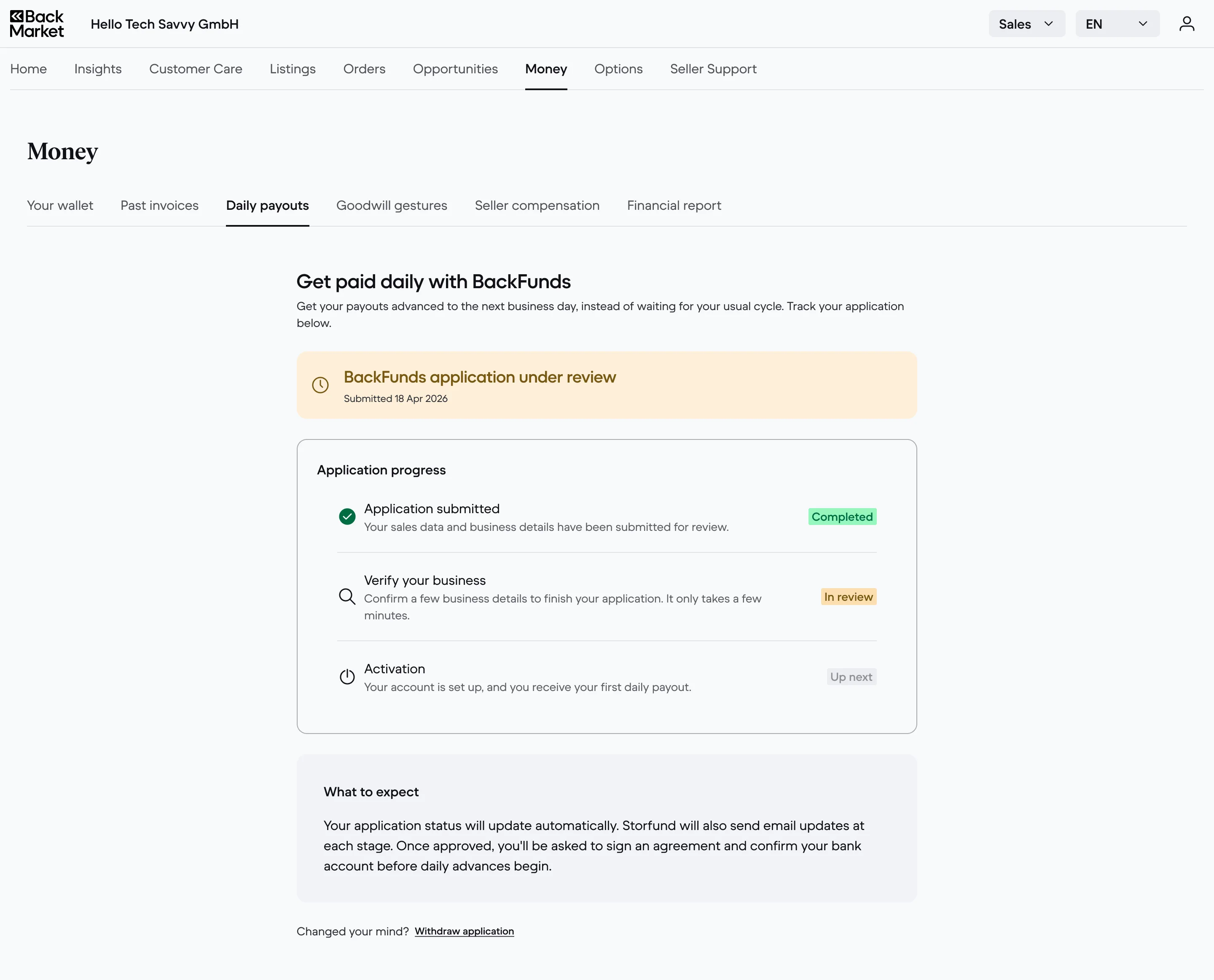Open the Insights section
This screenshot has height=980, width=1214.
point(98,69)
